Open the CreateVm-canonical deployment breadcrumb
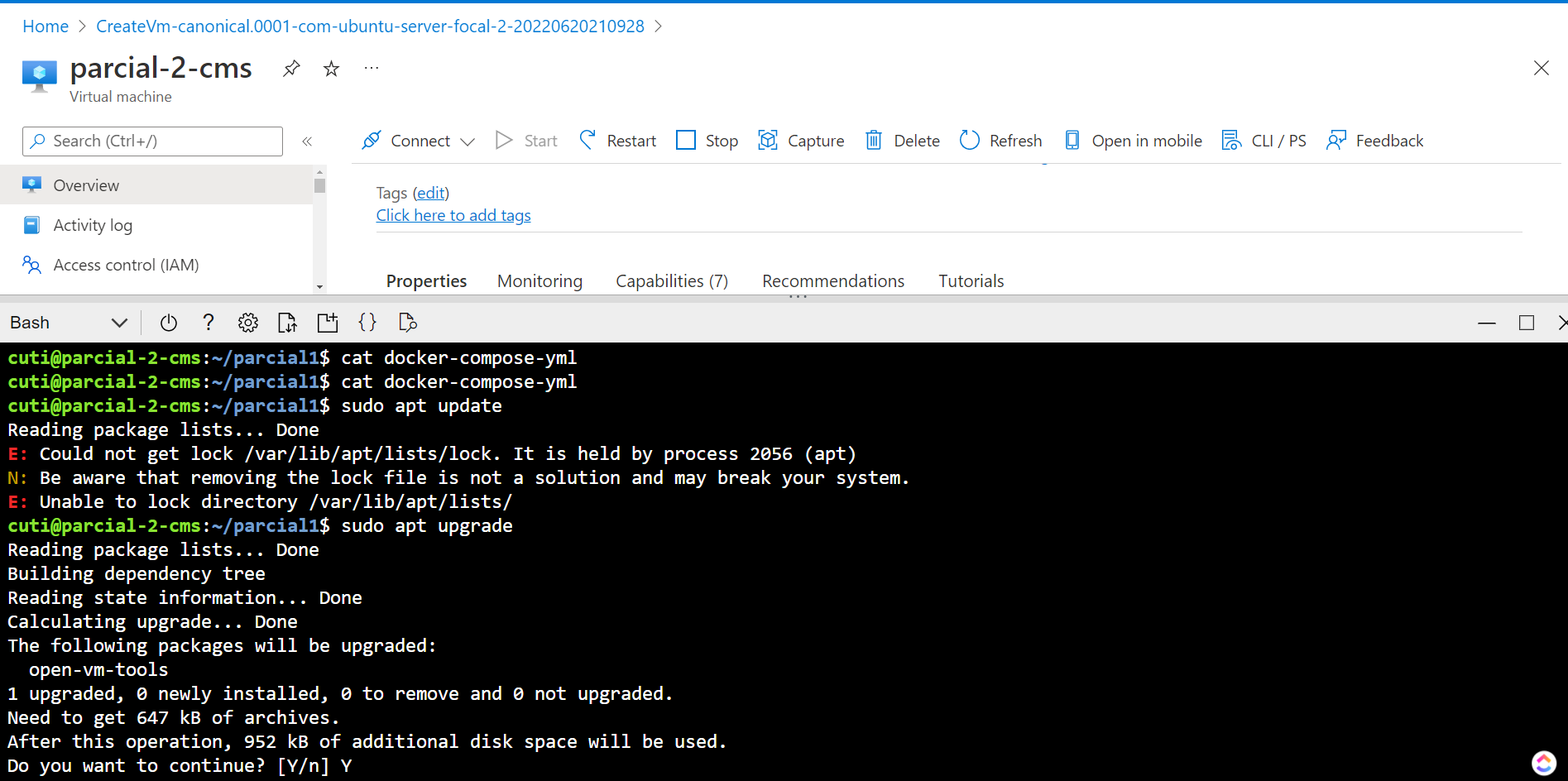The height and width of the screenshot is (781, 1568). coord(370,26)
